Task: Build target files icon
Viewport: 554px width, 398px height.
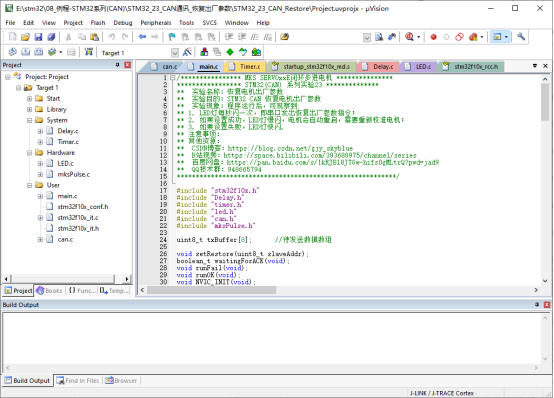Action: coord(25,52)
